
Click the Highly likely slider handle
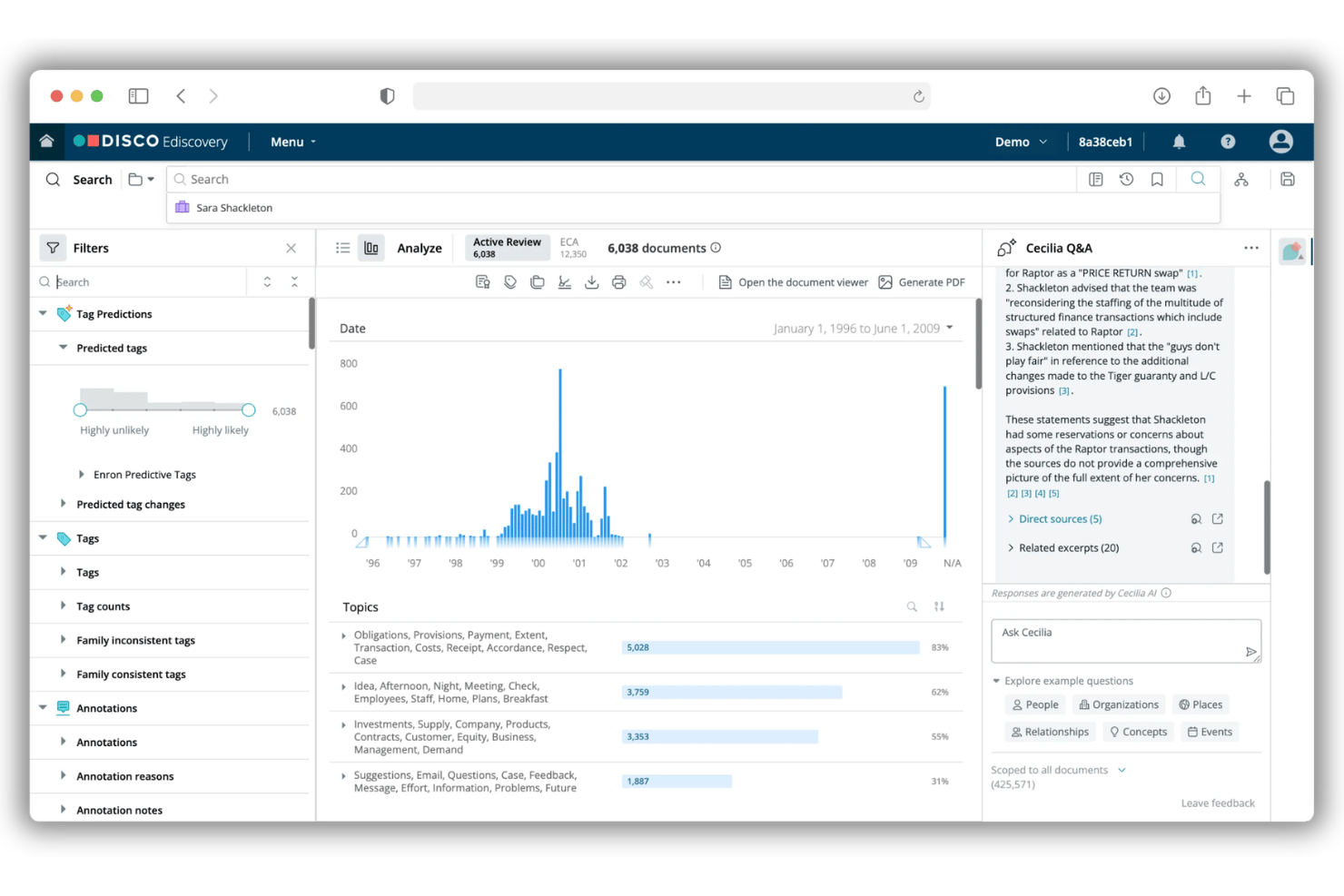tap(249, 410)
